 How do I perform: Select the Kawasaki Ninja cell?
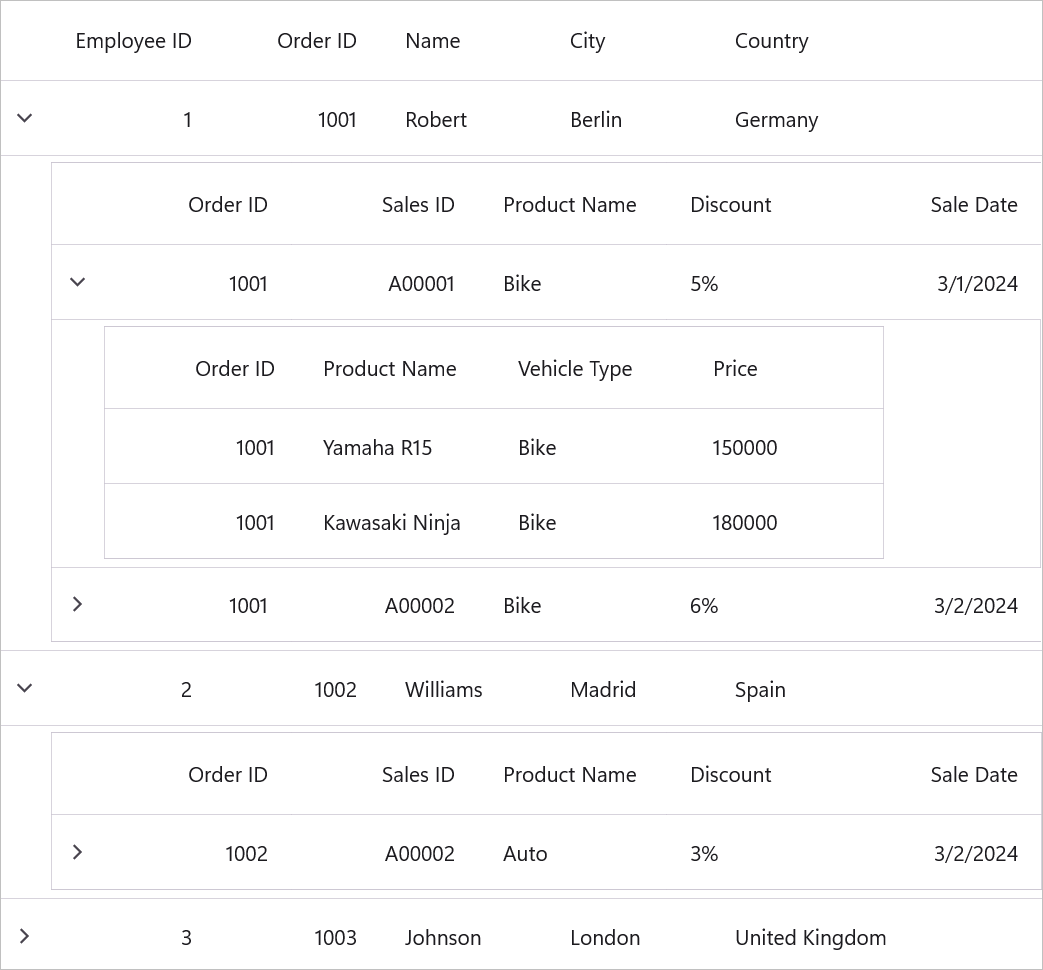pyautogui.click(x=392, y=523)
